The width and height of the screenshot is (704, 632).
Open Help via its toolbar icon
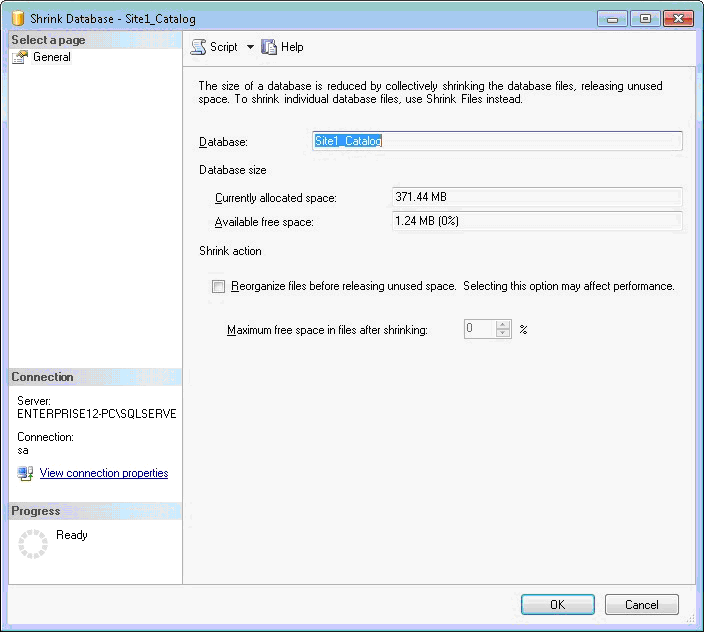pos(269,47)
